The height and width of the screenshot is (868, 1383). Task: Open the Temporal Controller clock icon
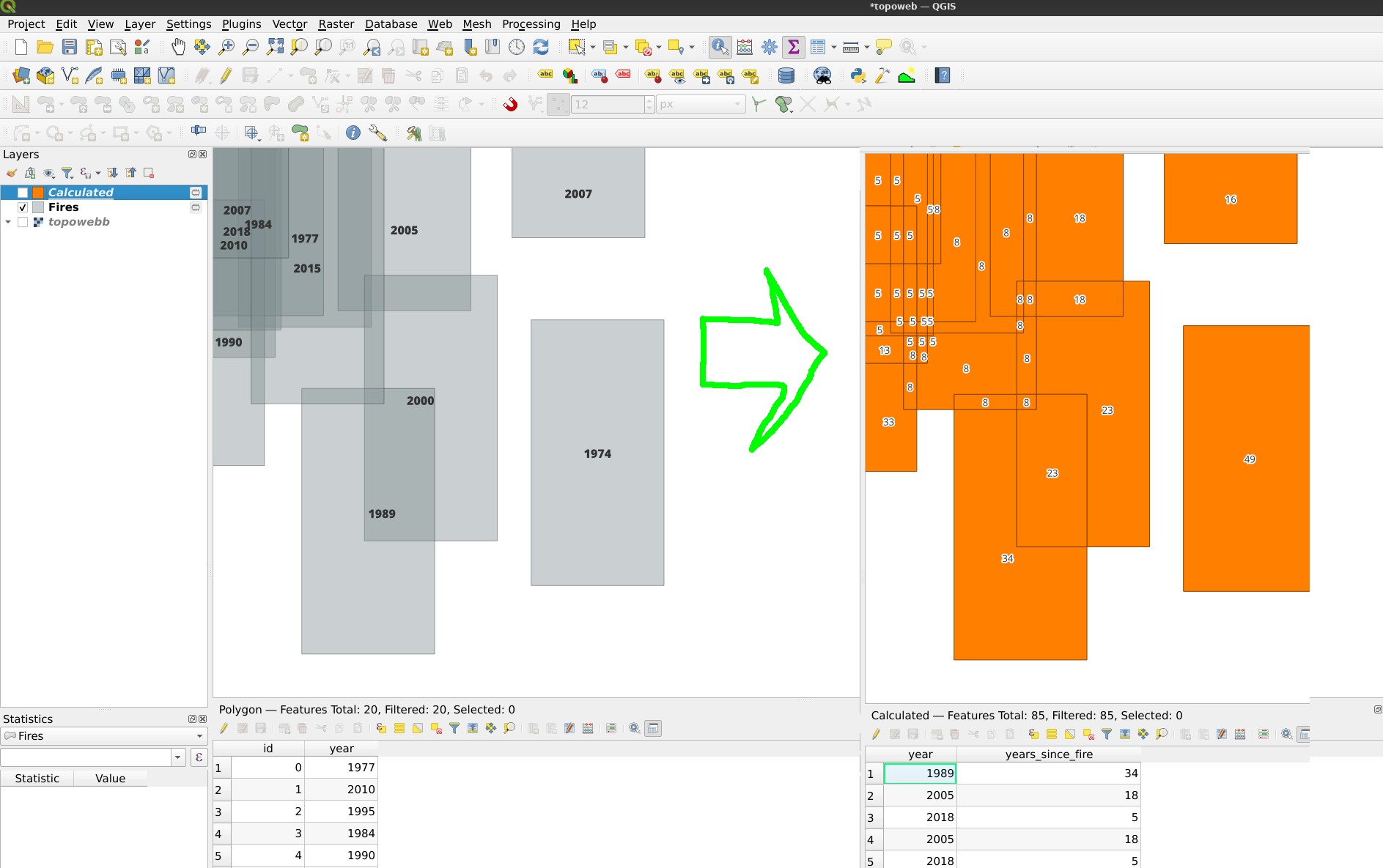(x=517, y=48)
